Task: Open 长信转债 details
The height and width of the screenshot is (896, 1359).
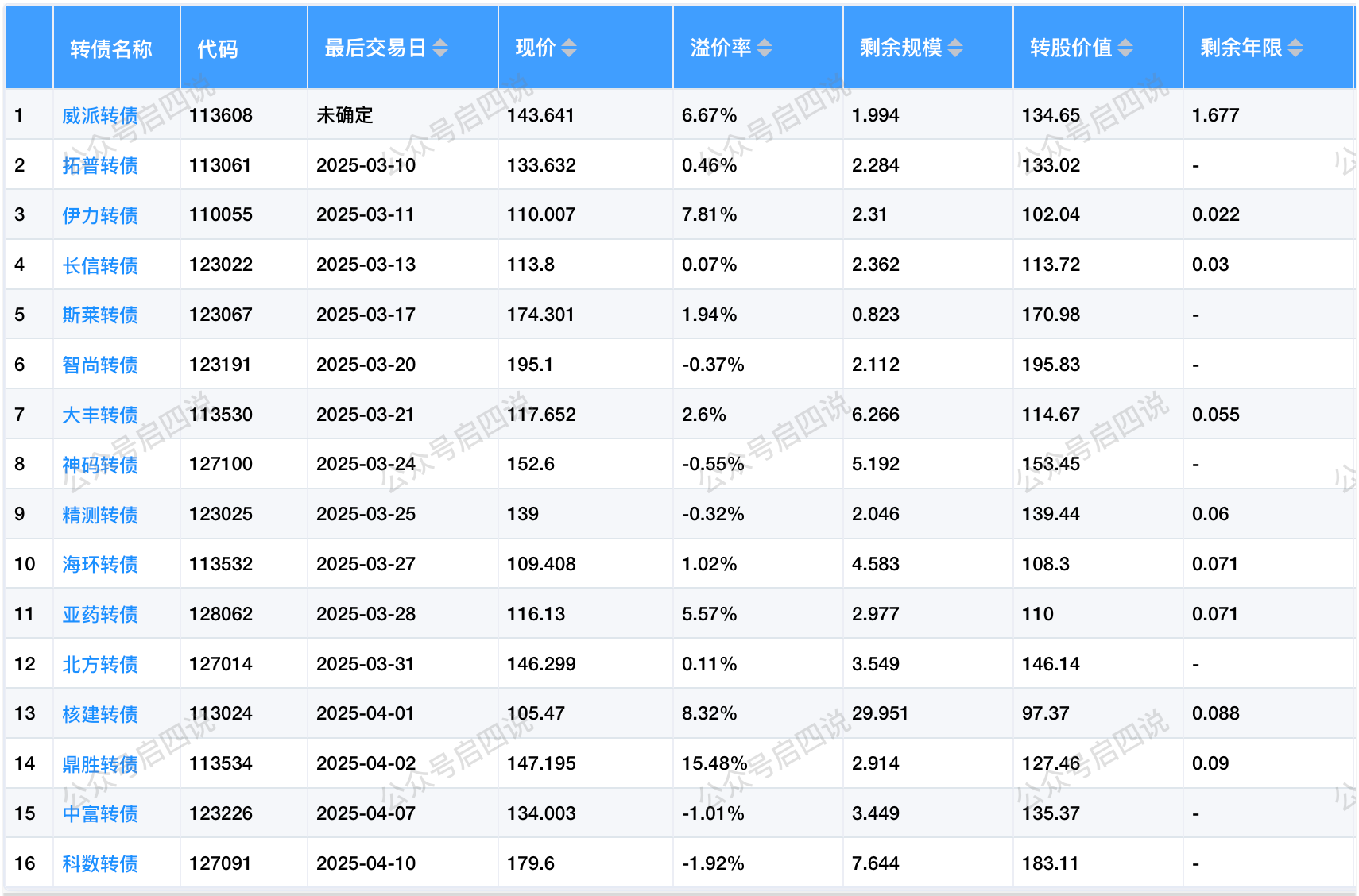Action: 100,265
